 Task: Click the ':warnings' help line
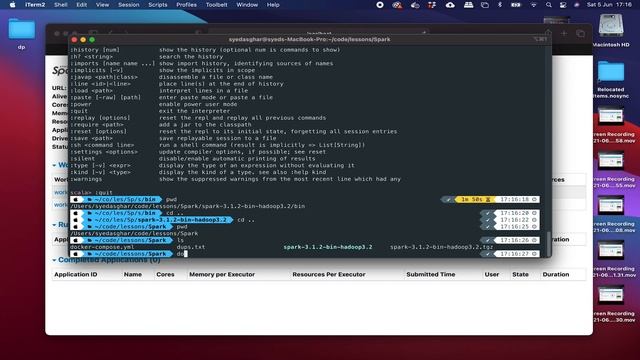236,179
